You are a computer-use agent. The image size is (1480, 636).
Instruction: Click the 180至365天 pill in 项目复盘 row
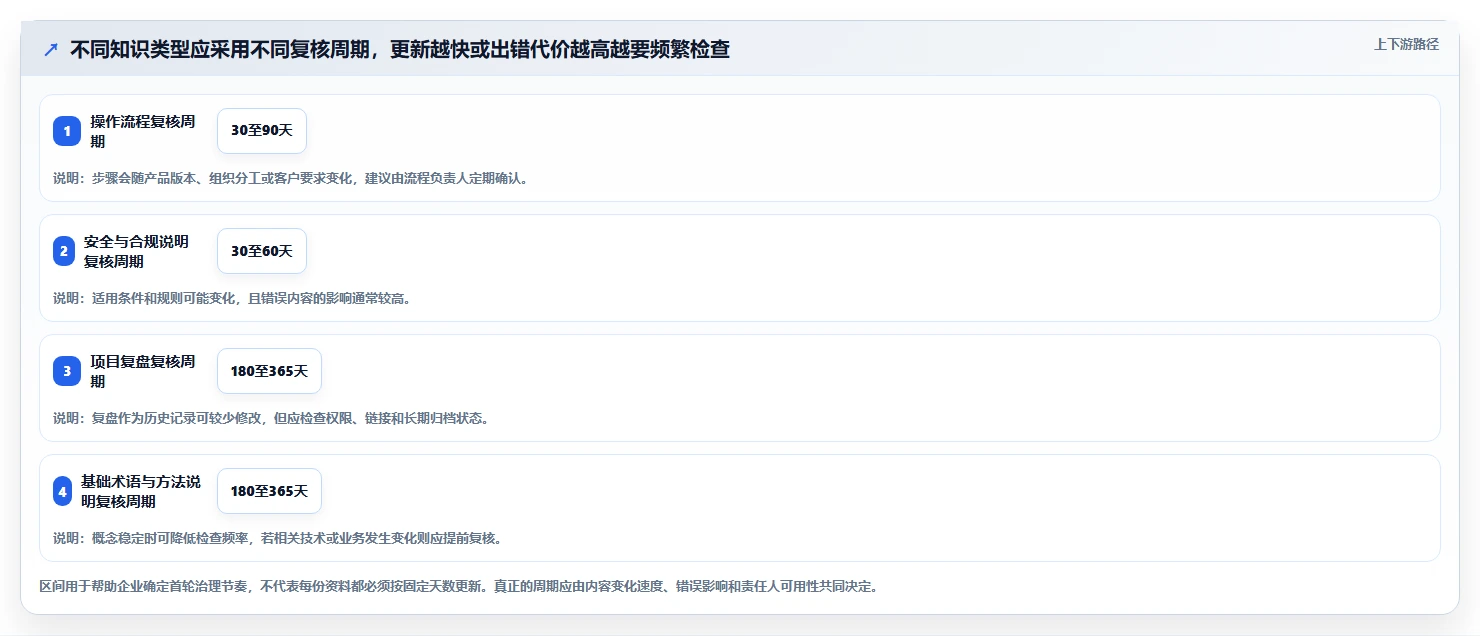(269, 371)
